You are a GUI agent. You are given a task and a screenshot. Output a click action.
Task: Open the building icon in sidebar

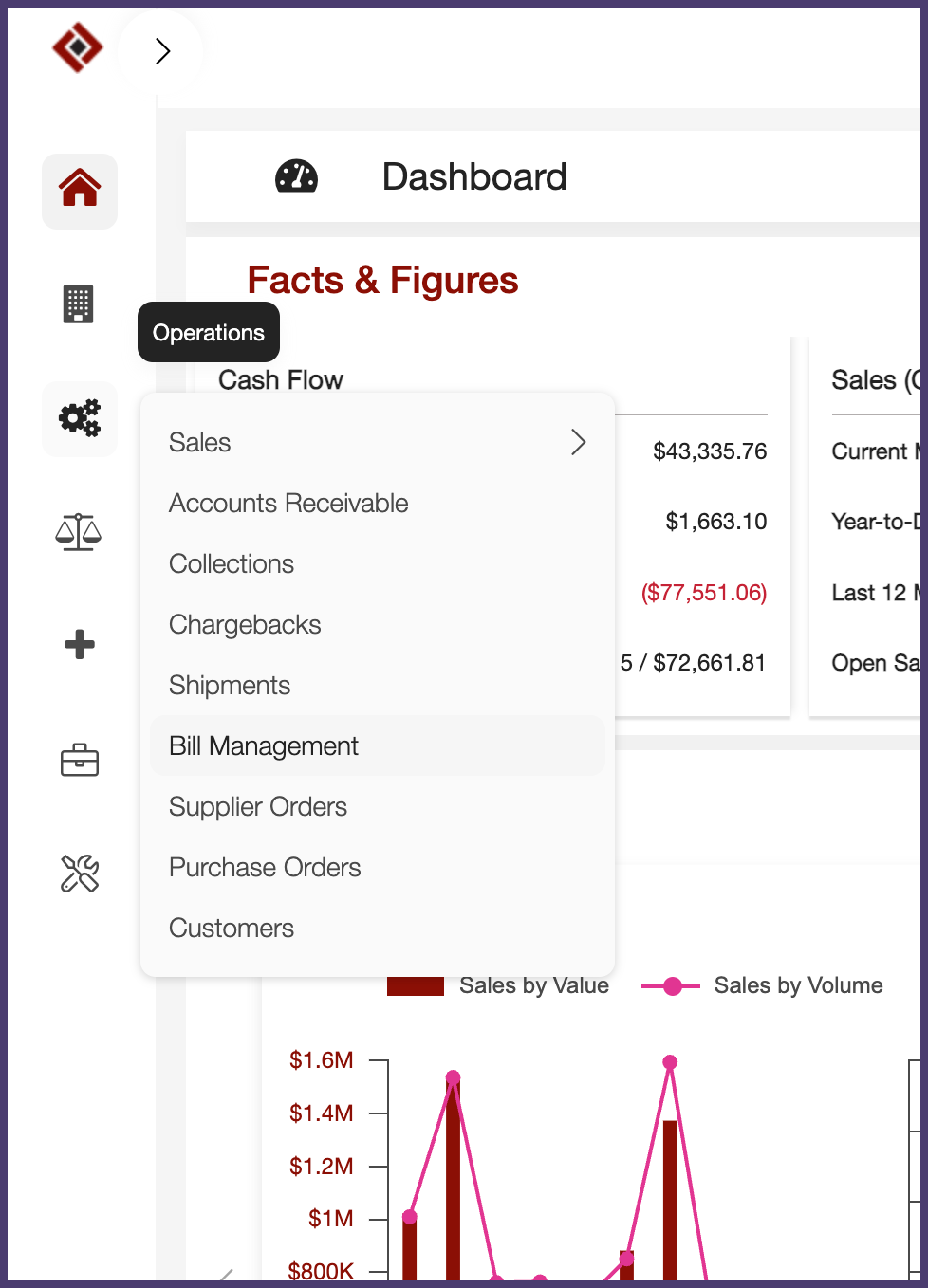coord(79,304)
